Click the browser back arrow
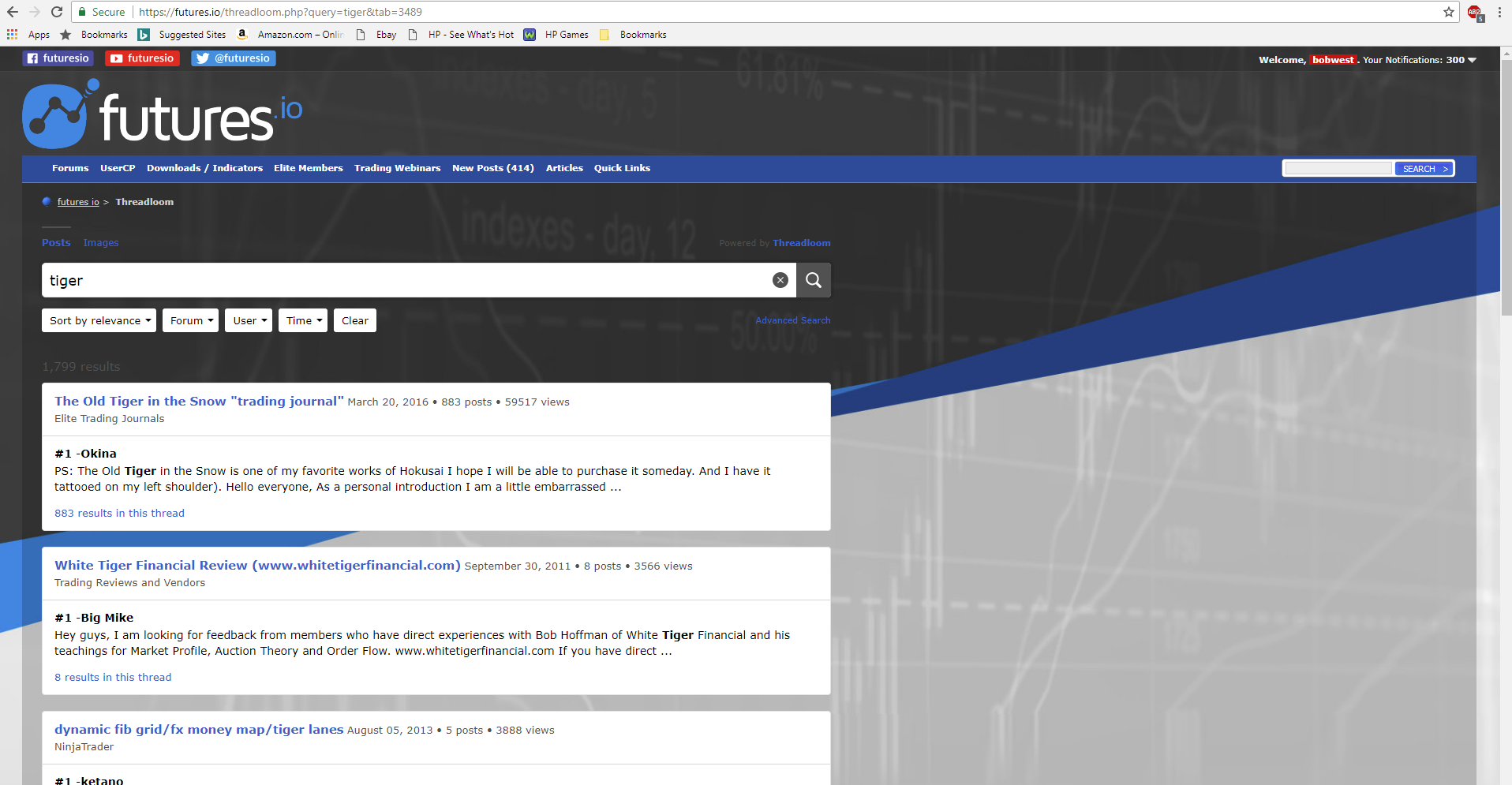 (13, 12)
